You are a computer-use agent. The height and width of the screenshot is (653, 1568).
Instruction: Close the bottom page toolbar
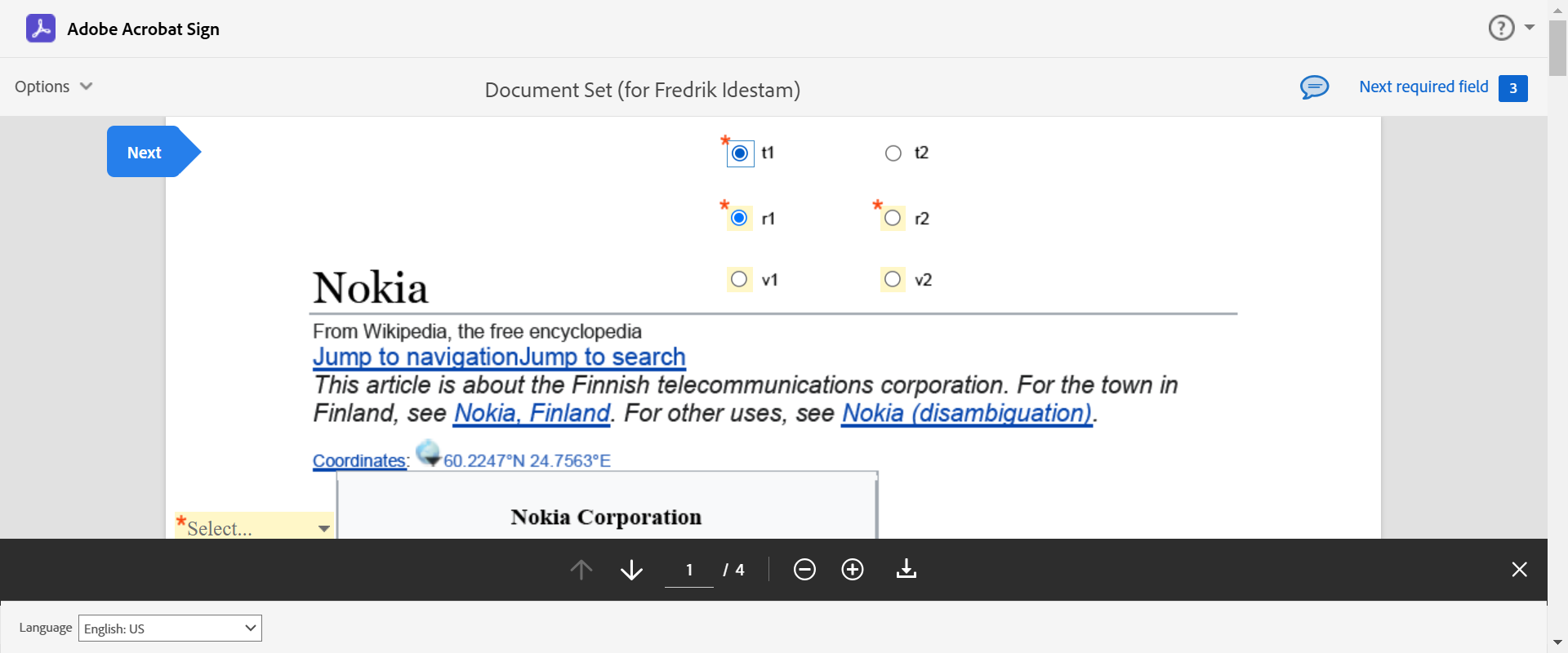point(1519,570)
